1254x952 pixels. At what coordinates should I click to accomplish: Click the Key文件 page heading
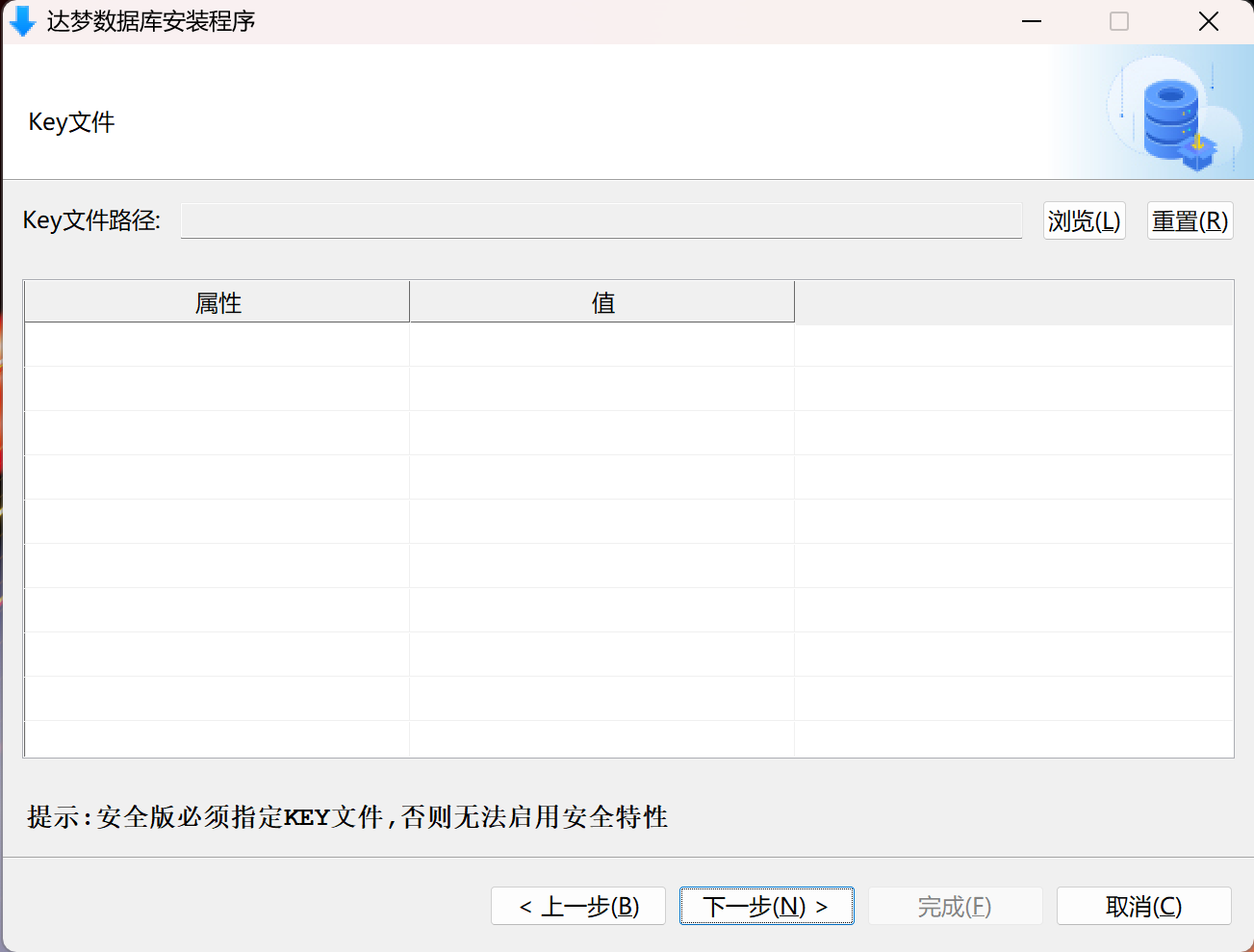[x=72, y=122]
